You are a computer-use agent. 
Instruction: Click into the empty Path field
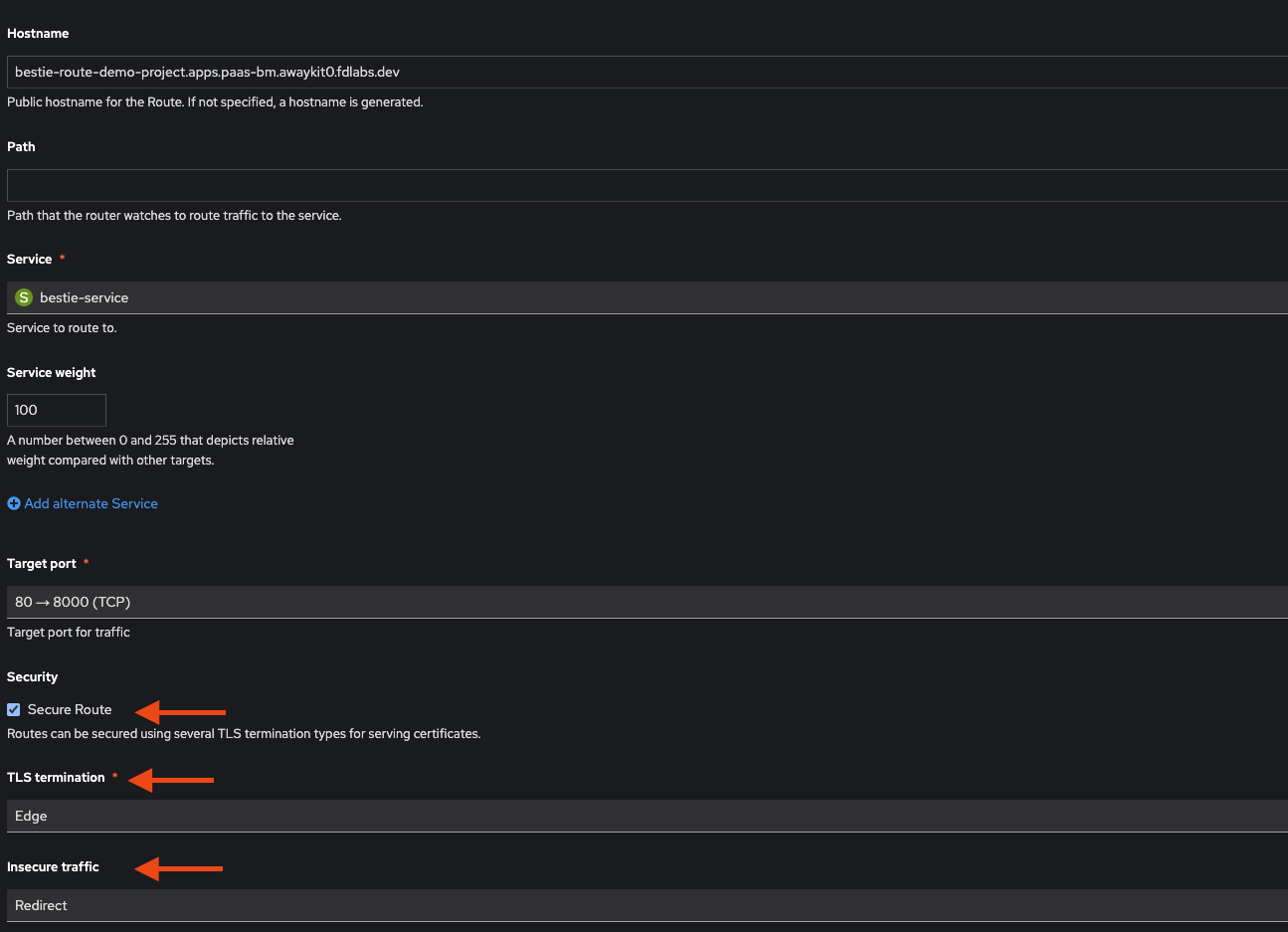pyautogui.click(x=647, y=185)
